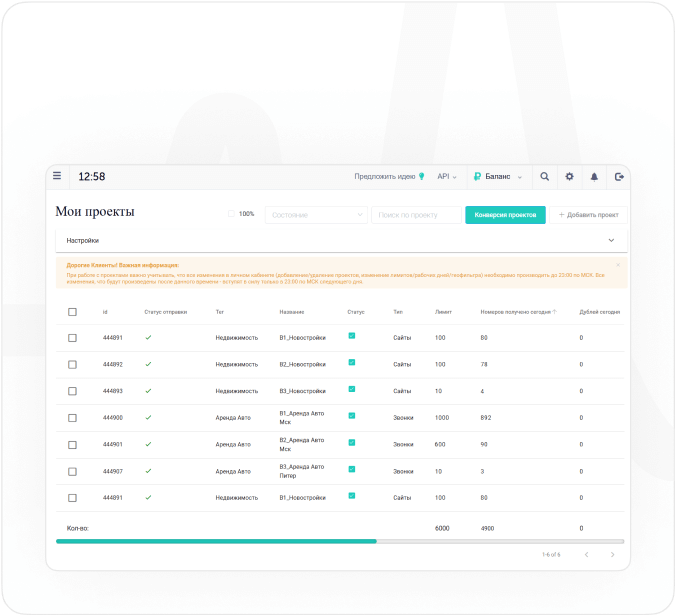Click the ruble icon beside Баланс
675x615 pixels.
(478, 176)
